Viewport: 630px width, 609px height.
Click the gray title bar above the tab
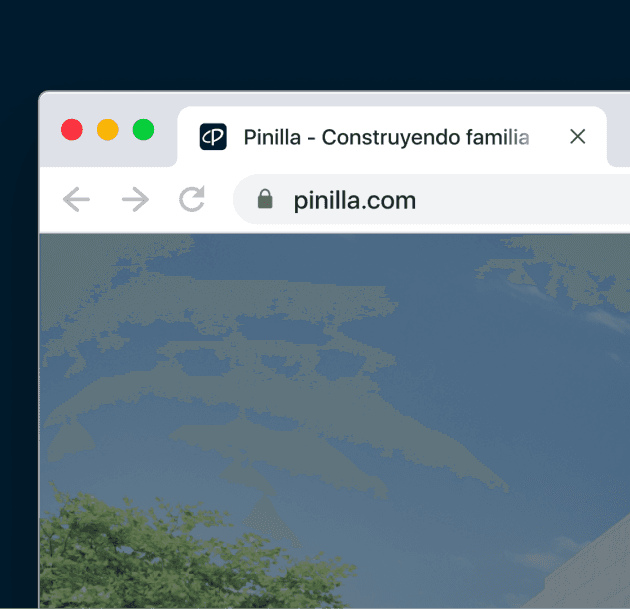click(x=333, y=99)
